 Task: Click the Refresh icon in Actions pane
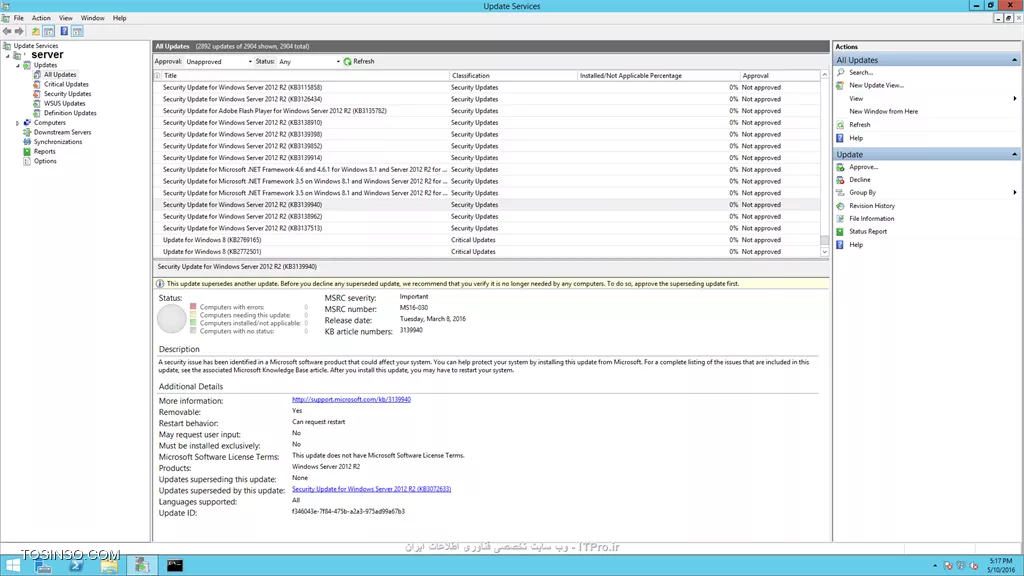tap(840, 125)
